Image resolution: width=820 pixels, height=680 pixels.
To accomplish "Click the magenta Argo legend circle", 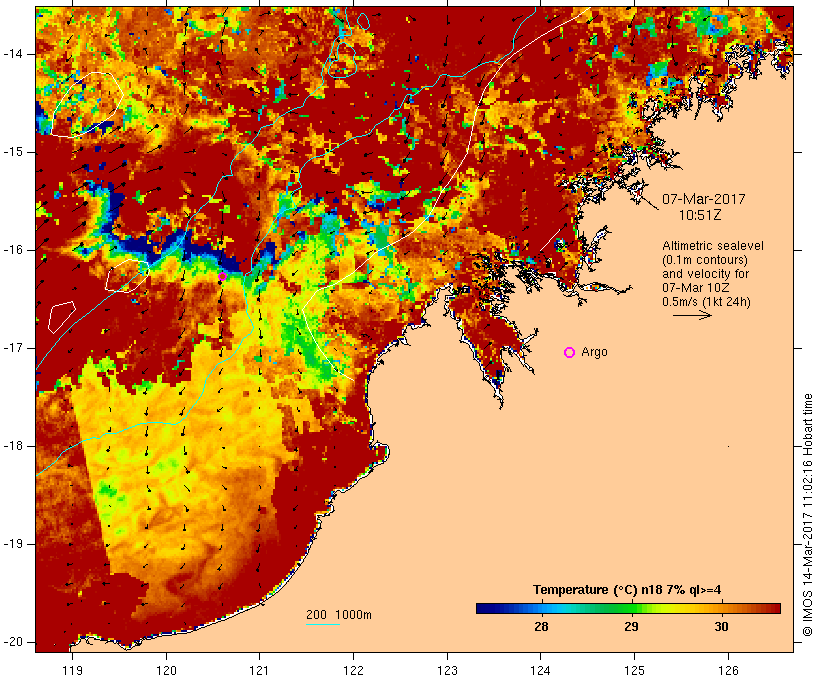I will click(x=570, y=353).
